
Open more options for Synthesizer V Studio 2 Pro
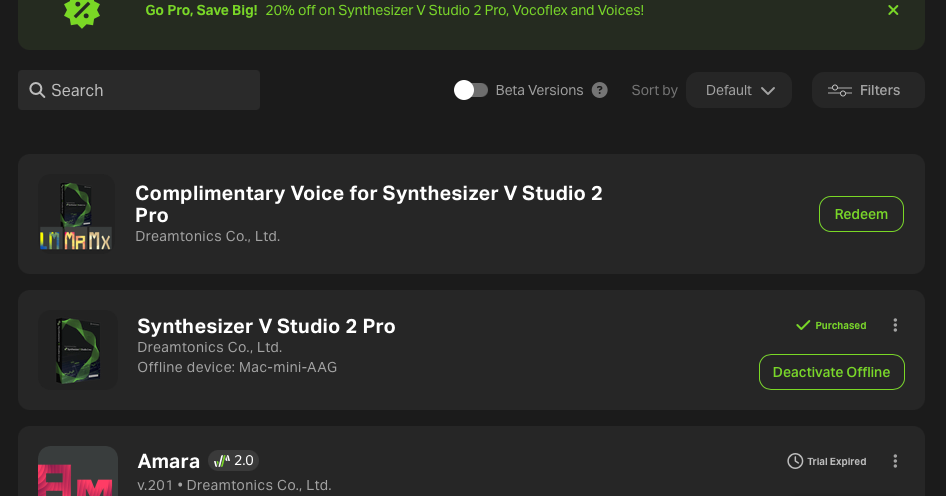tap(895, 325)
